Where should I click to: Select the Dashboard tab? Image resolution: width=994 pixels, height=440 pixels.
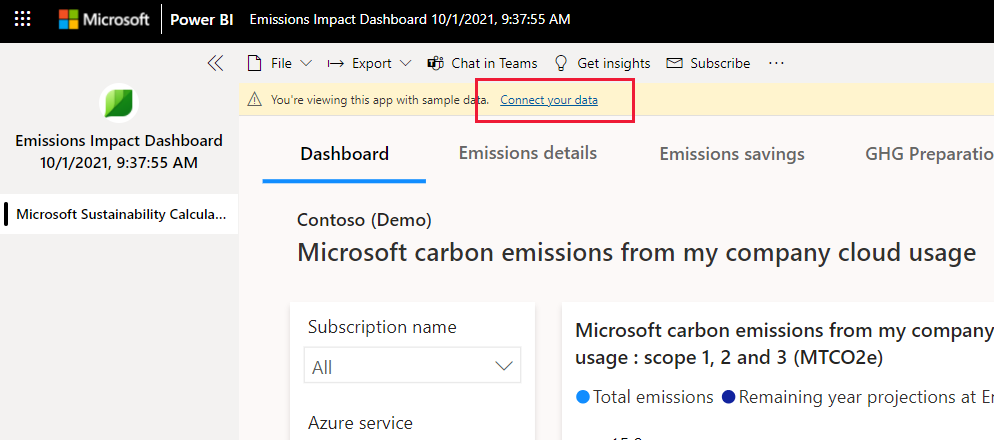[344, 154]
